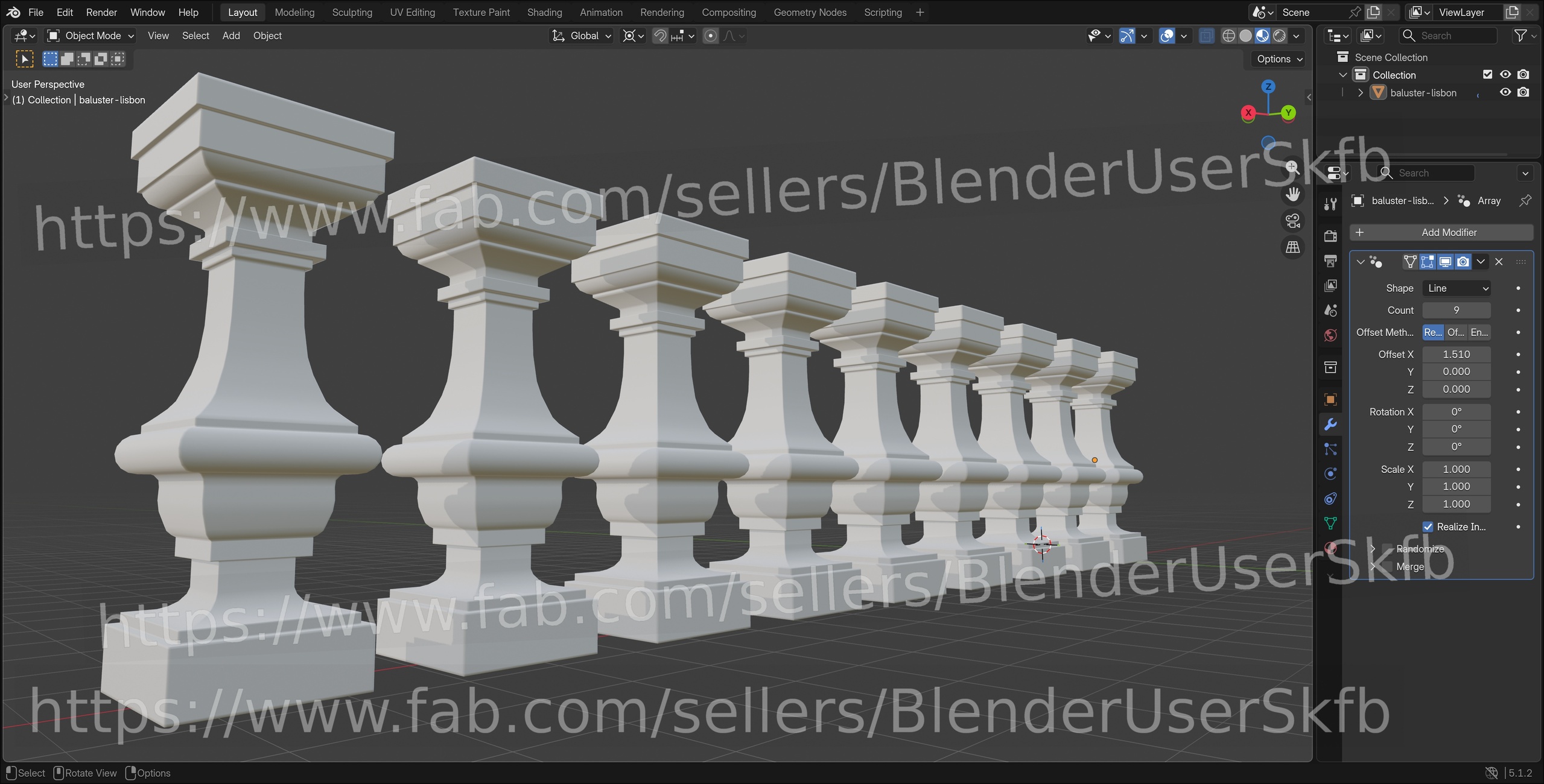1544x784 pixels.
Task: Select Relative offset method button
Action: point(1433,332)
